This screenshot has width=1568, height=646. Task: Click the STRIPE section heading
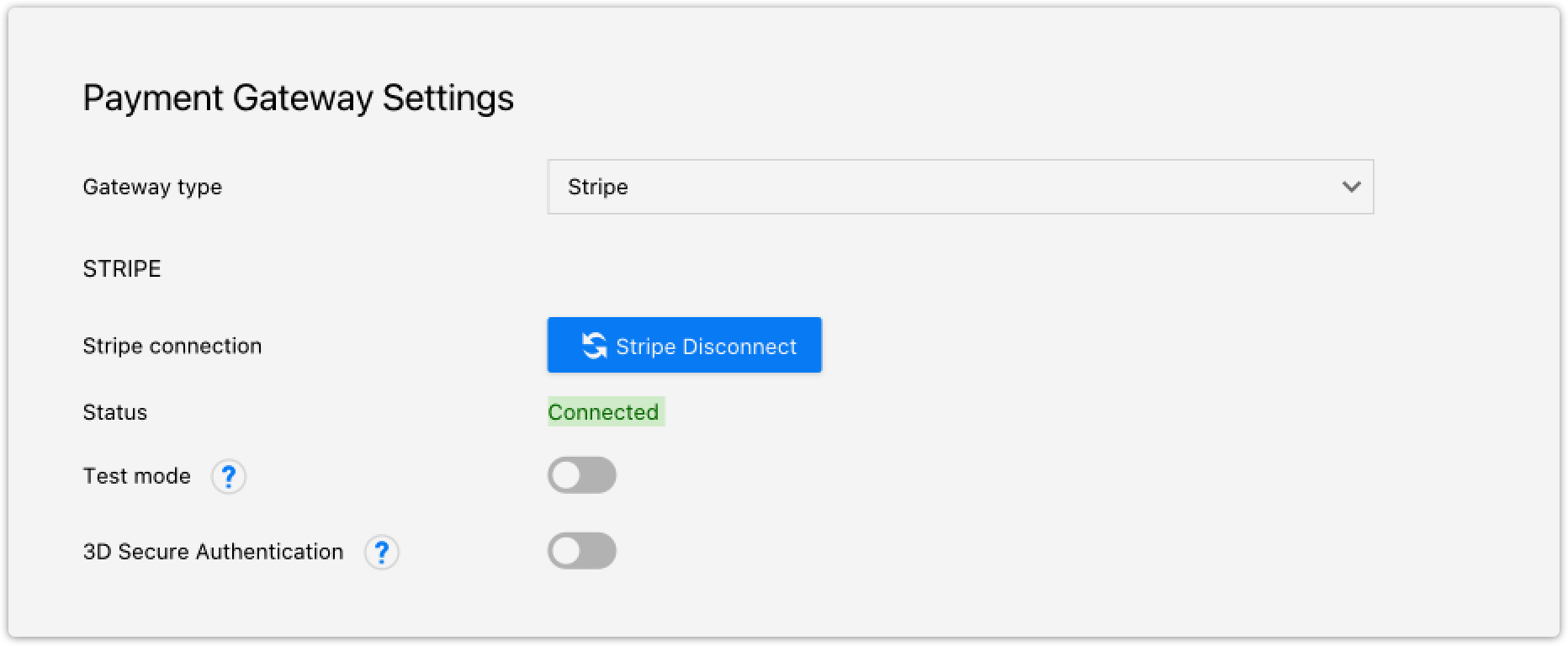point(122,268)
